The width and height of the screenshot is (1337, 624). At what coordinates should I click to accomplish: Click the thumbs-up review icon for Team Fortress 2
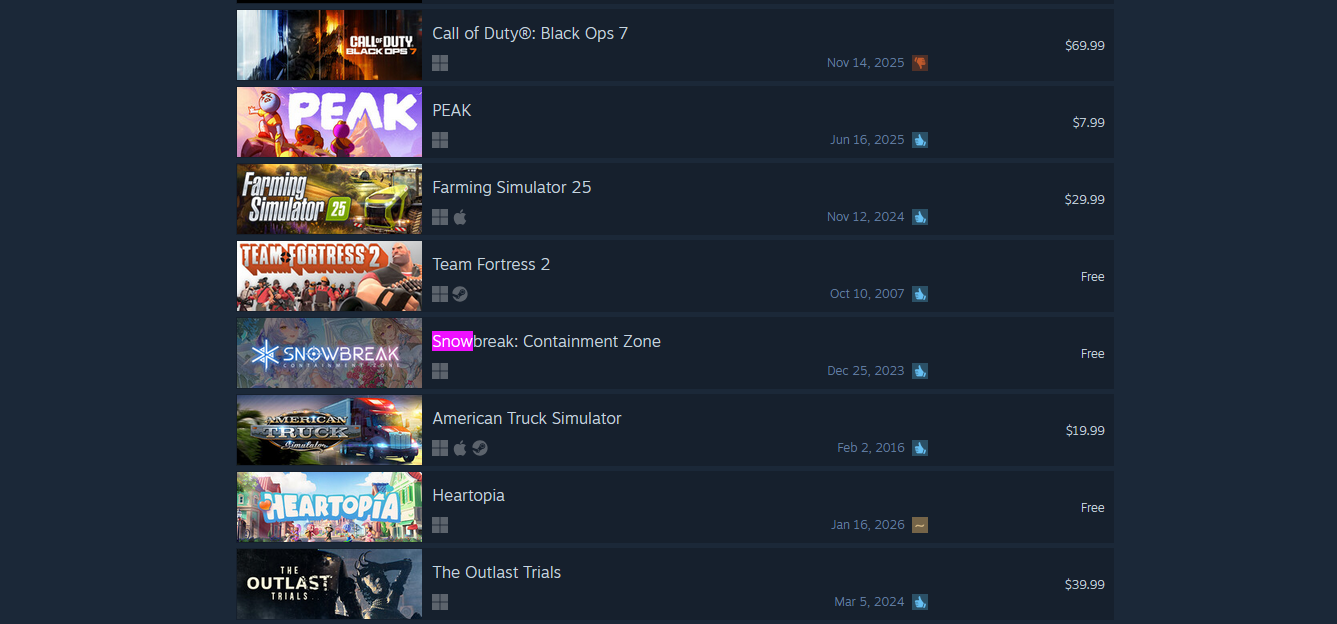[920, 294]
